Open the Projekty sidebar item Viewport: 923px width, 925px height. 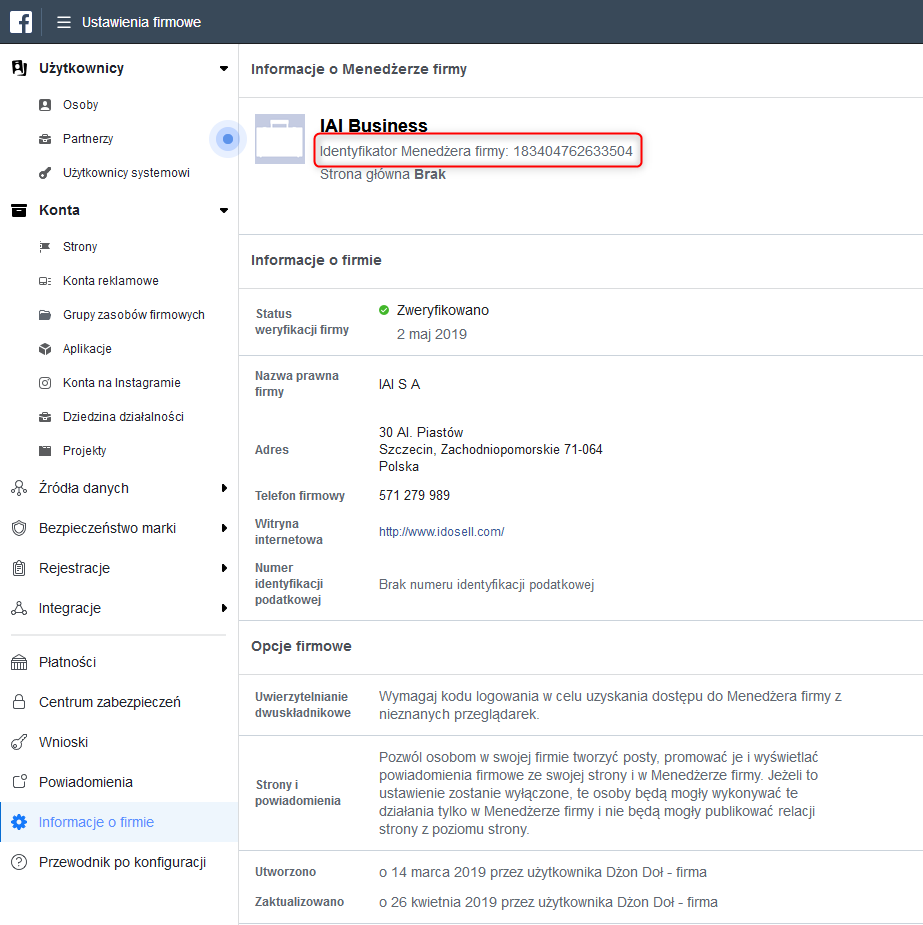[x=84, y=451]
